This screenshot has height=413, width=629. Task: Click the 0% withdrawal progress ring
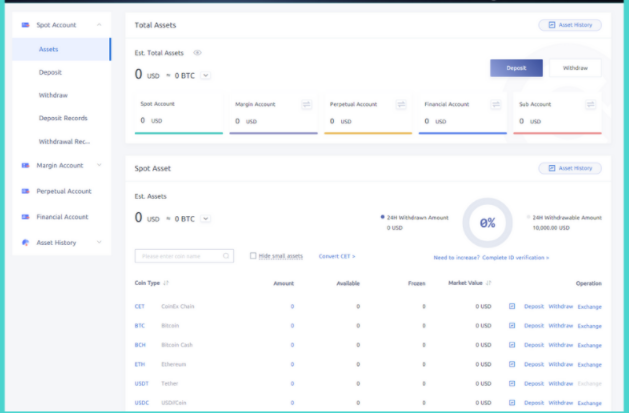(x=487, y=223)
